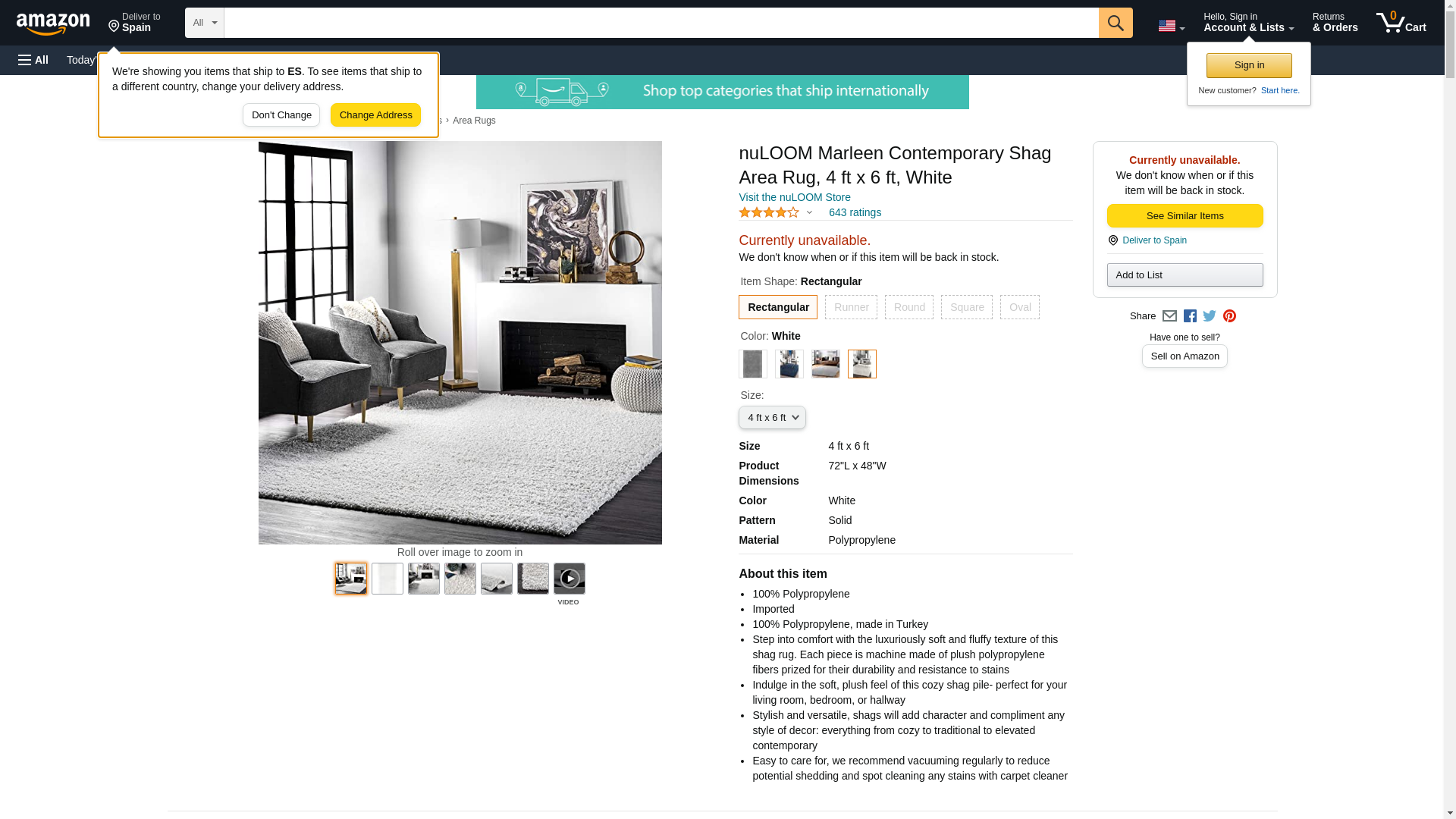Visit the nuLOOM Store link
This screenshot has width=1456, height=819.
click(x=795, y=197)
